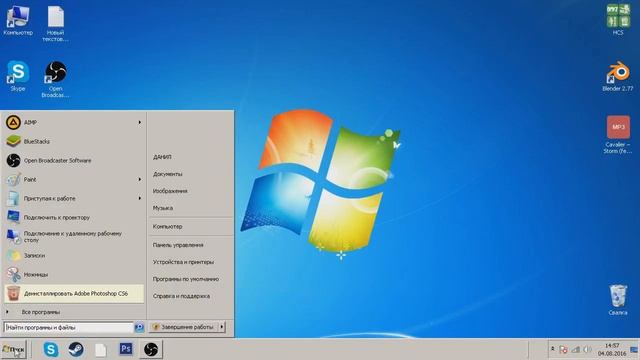The height and width of the screenshot is (360, 640).
Task: Open Изображения from Start menu
Action: 170,191
